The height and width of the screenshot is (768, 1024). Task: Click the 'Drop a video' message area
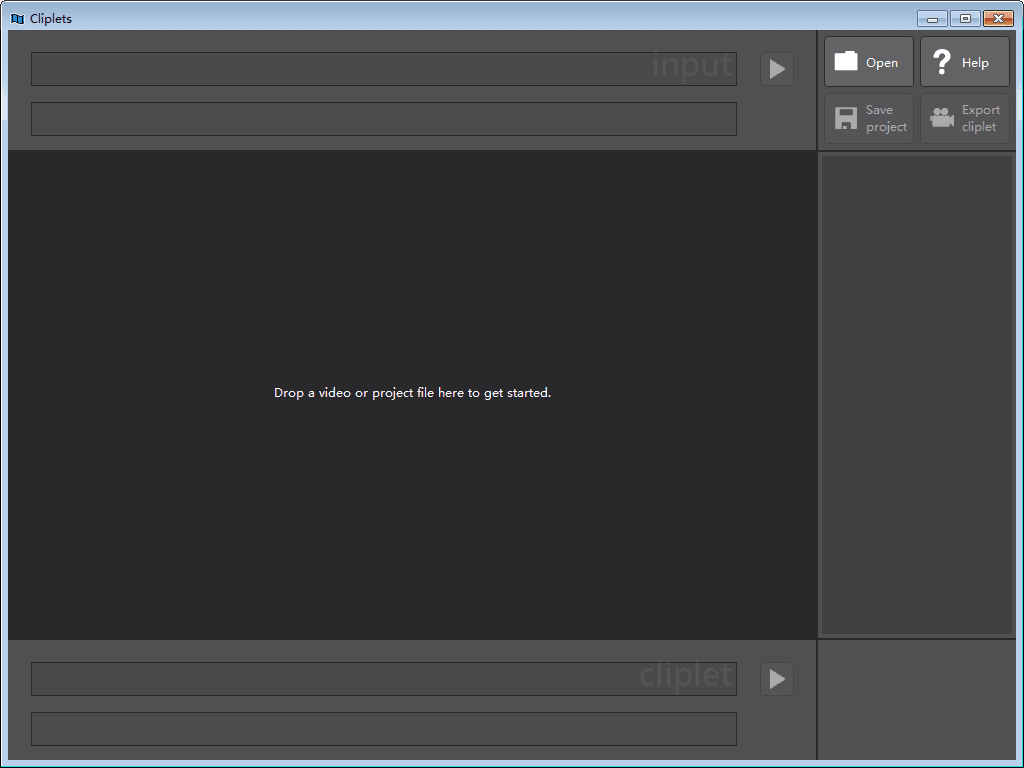[412, 393]
